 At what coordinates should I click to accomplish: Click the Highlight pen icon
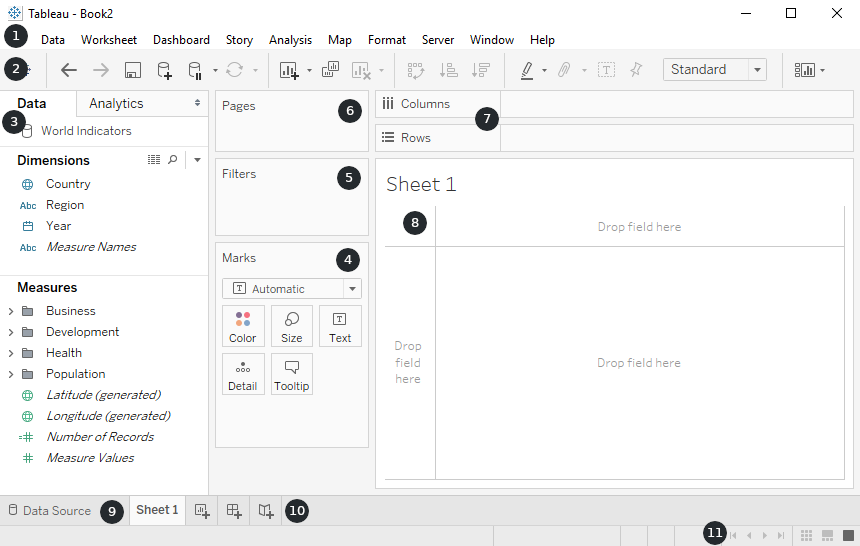527,70
